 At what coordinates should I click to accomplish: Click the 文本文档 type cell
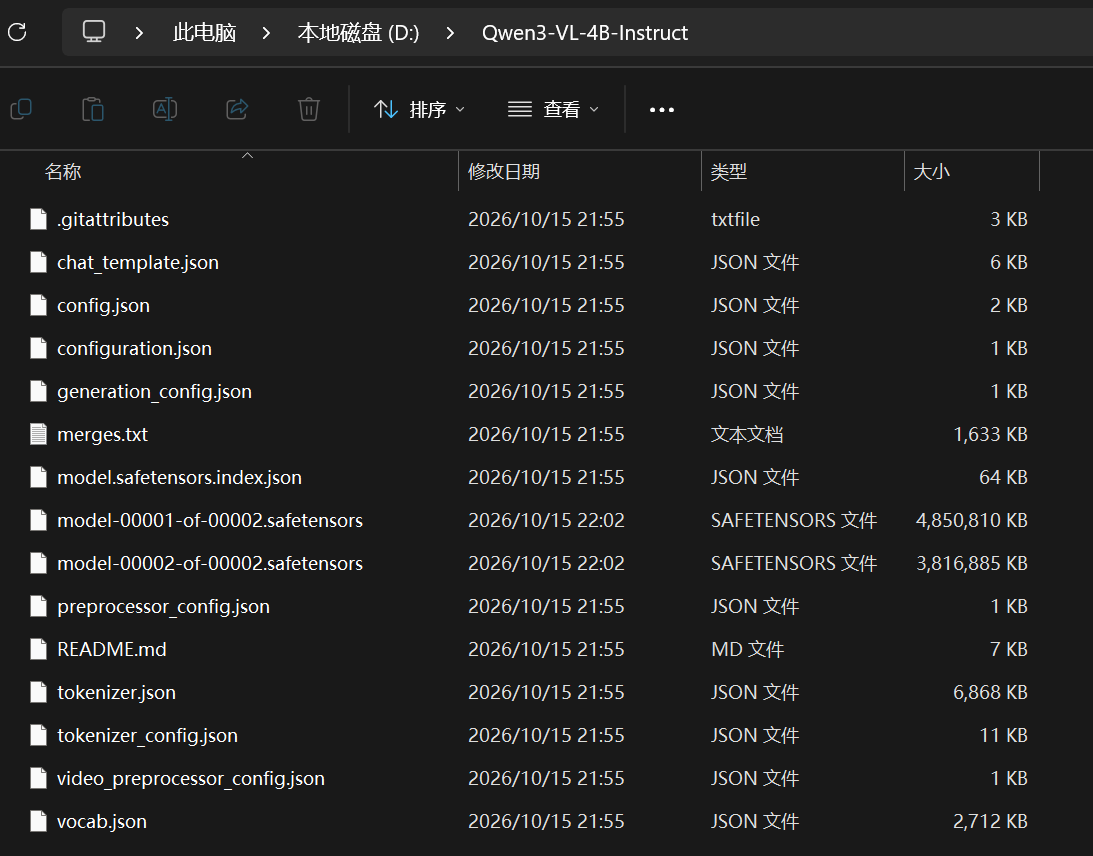[747, 434]
